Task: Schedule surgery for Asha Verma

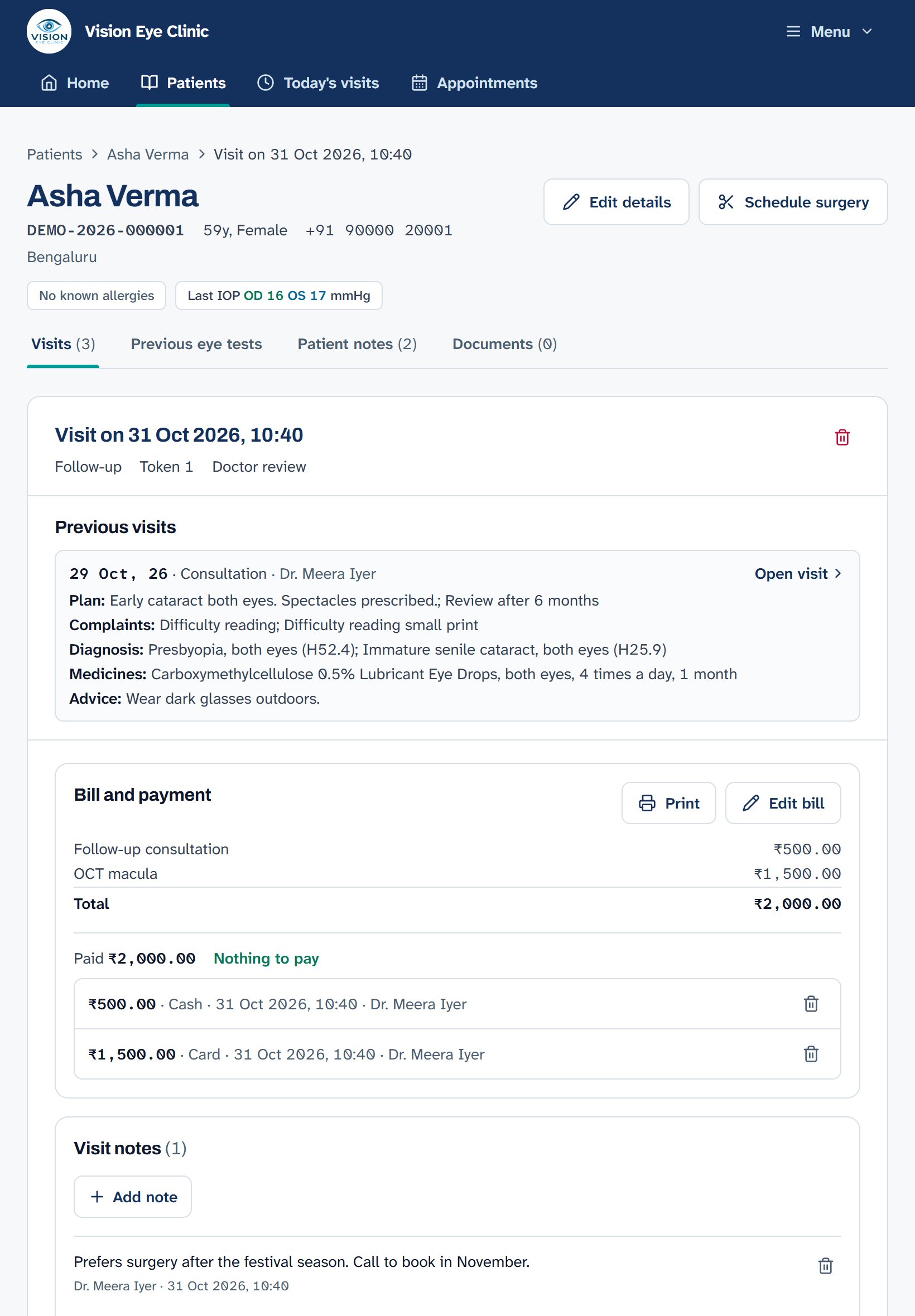Action: [x=793, y=202]
